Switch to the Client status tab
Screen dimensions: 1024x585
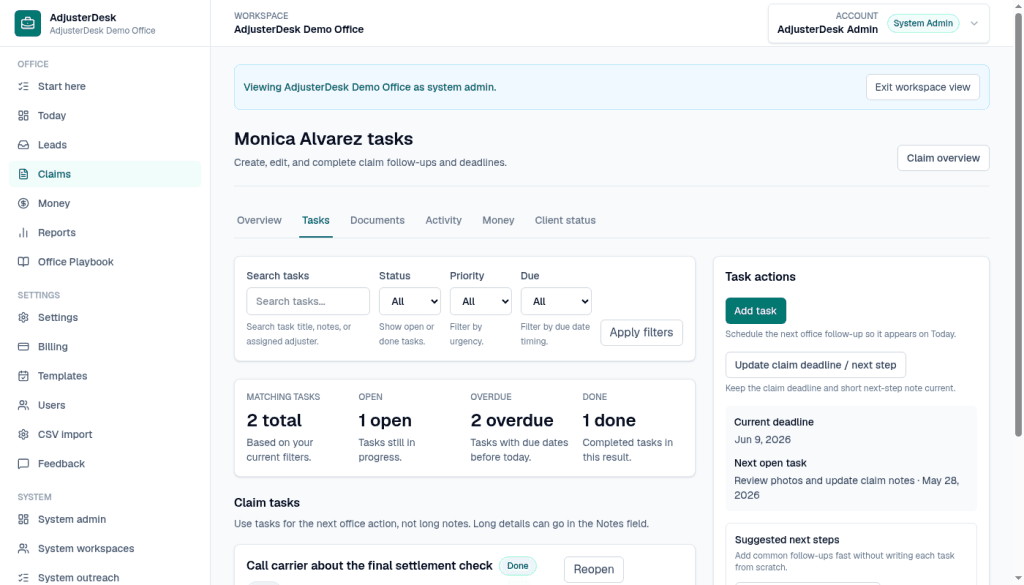click(x=565, y=220)
